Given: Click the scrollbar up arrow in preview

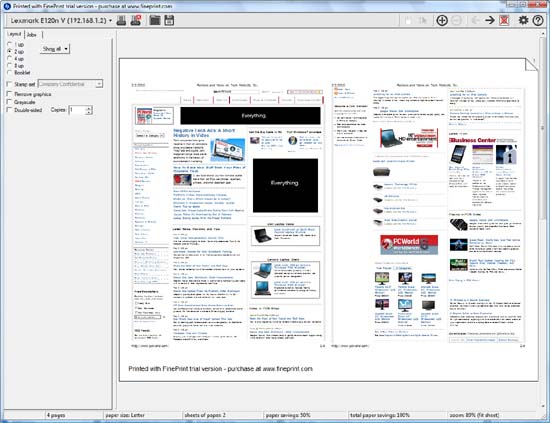Looking at the screenshot, I should [x=543, y=33].
